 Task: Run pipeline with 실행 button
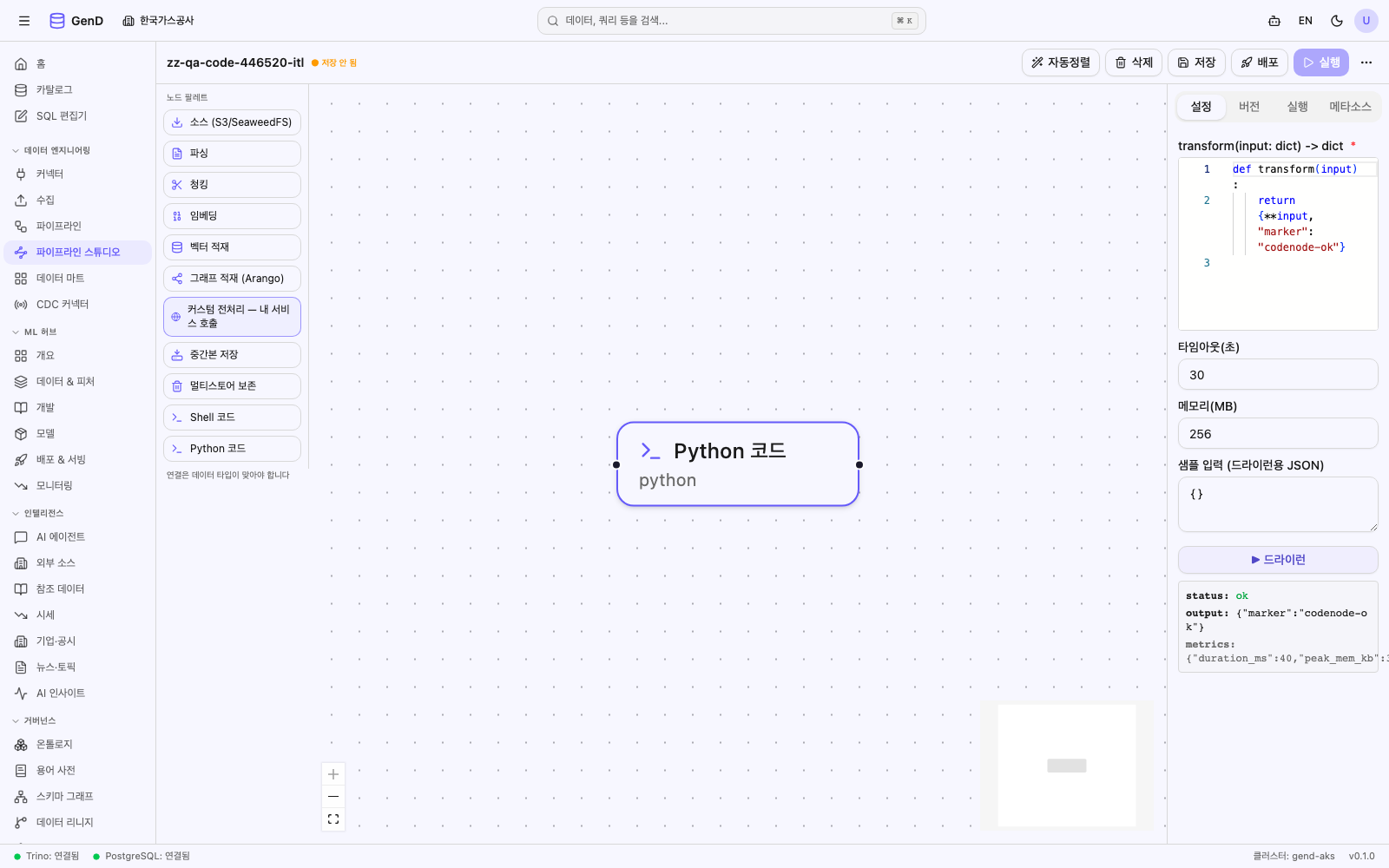(1321, 62)
